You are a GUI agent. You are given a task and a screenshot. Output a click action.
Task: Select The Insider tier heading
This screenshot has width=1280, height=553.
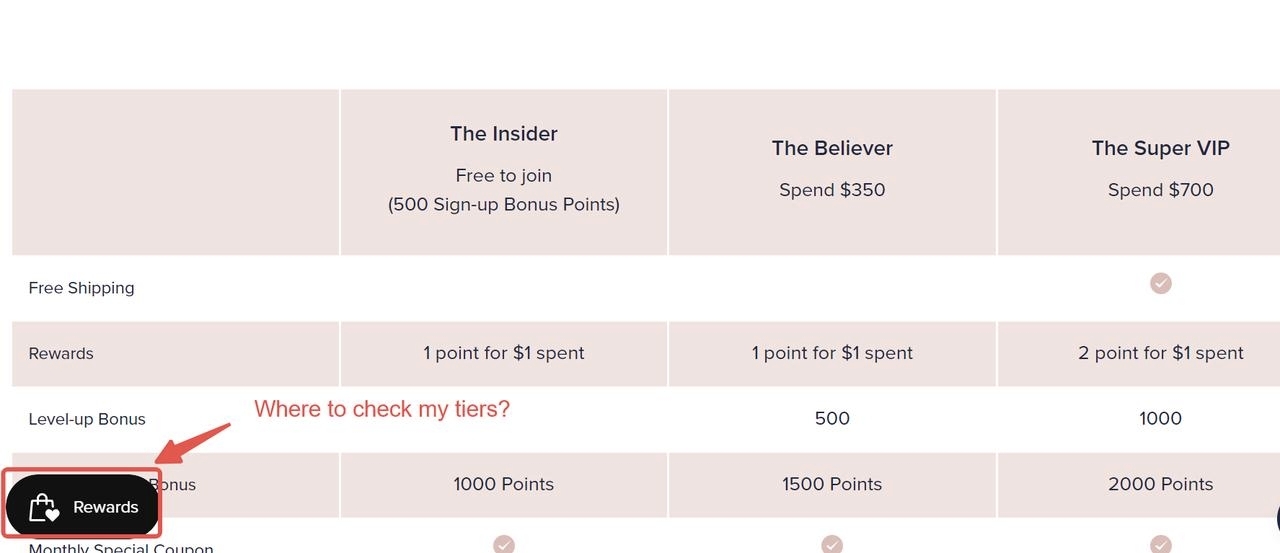click(x=504, y=134)
